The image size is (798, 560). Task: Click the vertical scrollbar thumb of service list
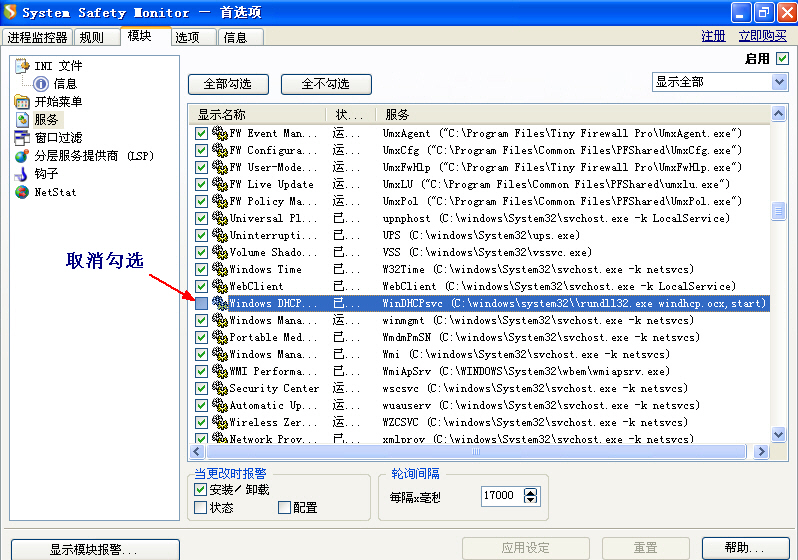[x=778, y=211]
